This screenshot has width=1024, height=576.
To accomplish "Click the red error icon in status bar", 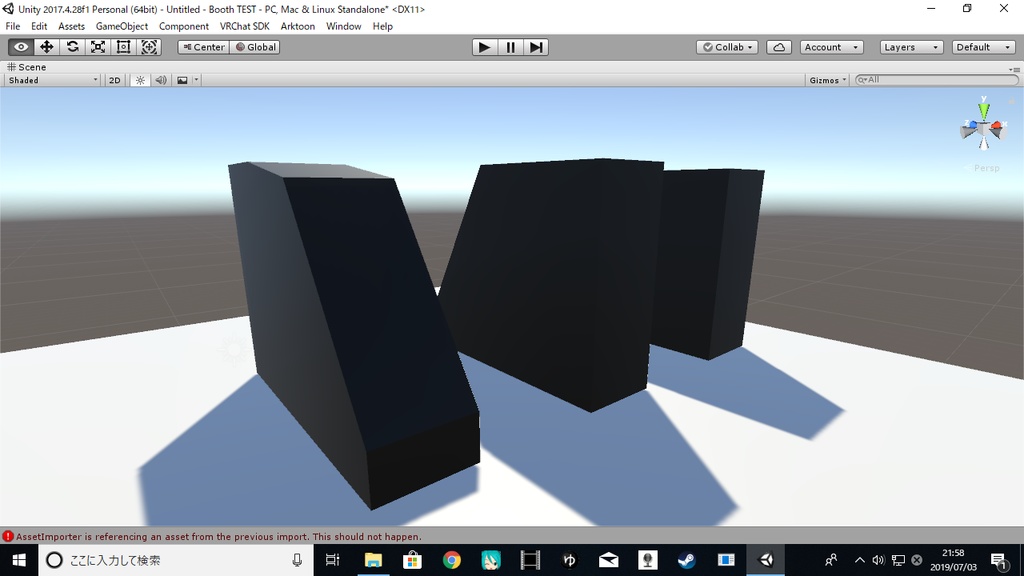I will pos(8,536).
